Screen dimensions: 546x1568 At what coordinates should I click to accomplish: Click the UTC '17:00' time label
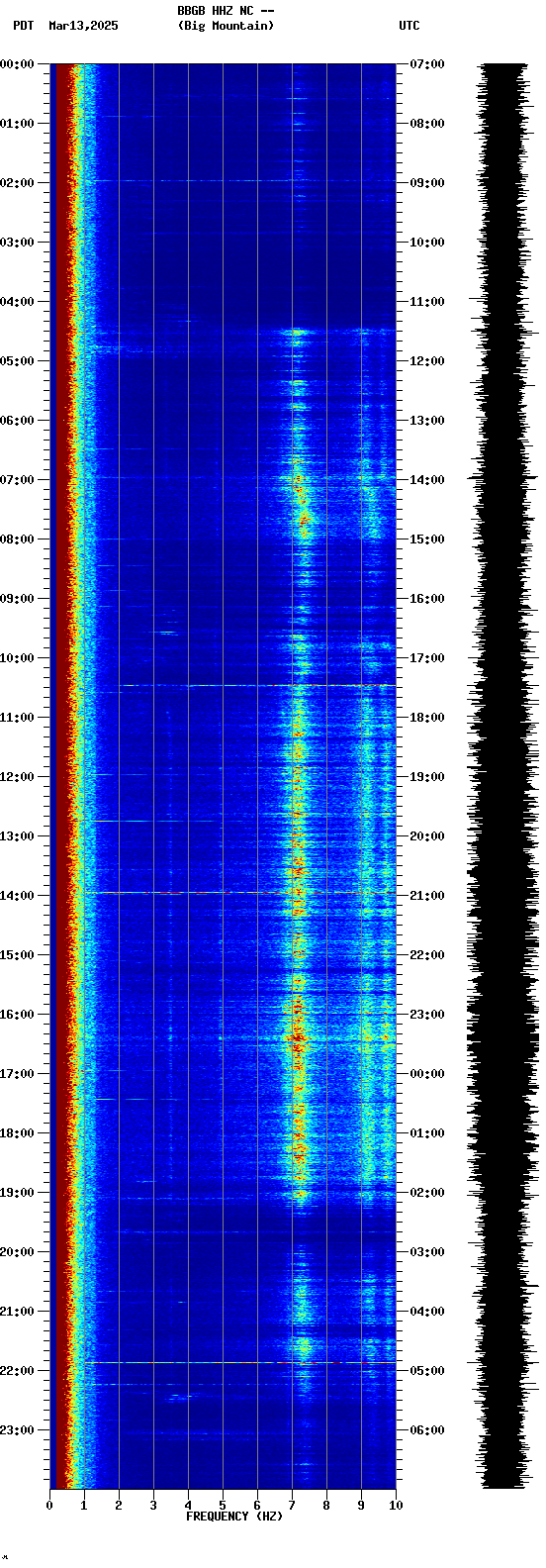tap(427, 658)
